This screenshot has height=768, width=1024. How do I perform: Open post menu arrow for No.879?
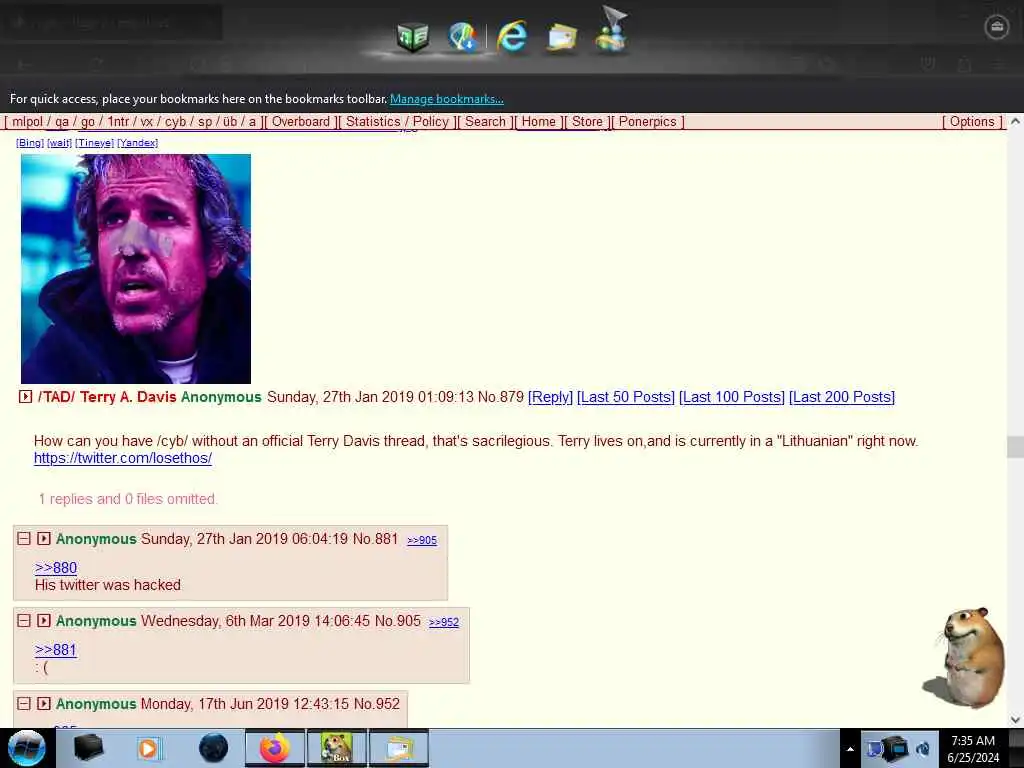25,396
